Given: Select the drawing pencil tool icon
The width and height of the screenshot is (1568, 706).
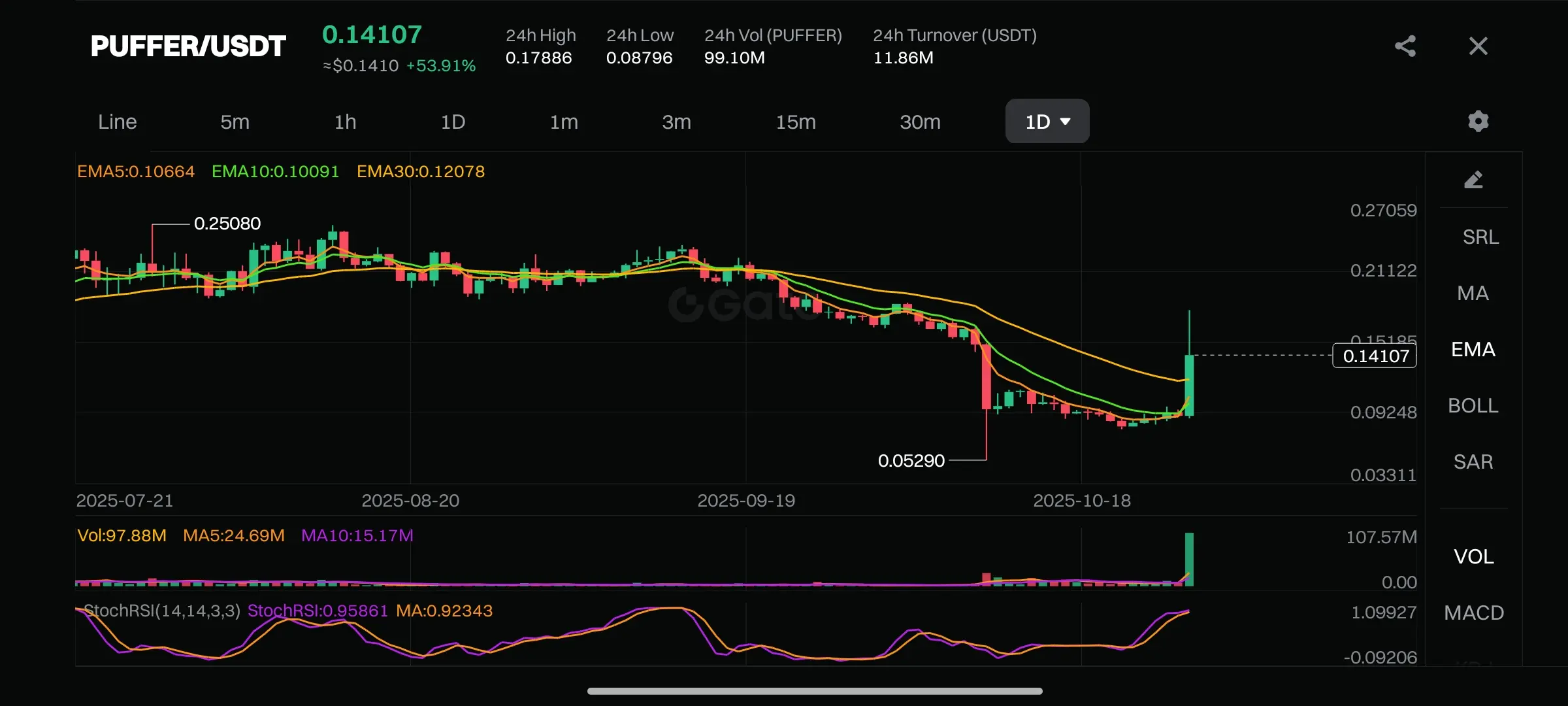Looking at the screenshot, I should [x=1473, y=180].
